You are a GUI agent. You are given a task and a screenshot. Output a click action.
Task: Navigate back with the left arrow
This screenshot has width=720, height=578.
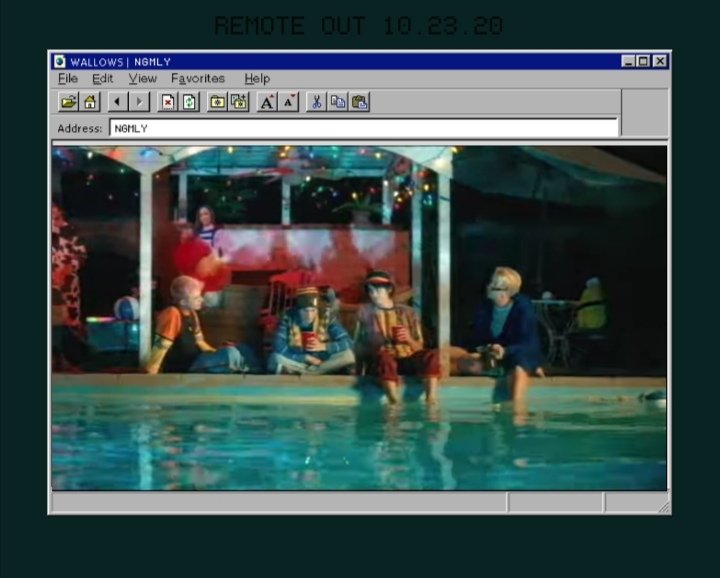click(118, 102)
